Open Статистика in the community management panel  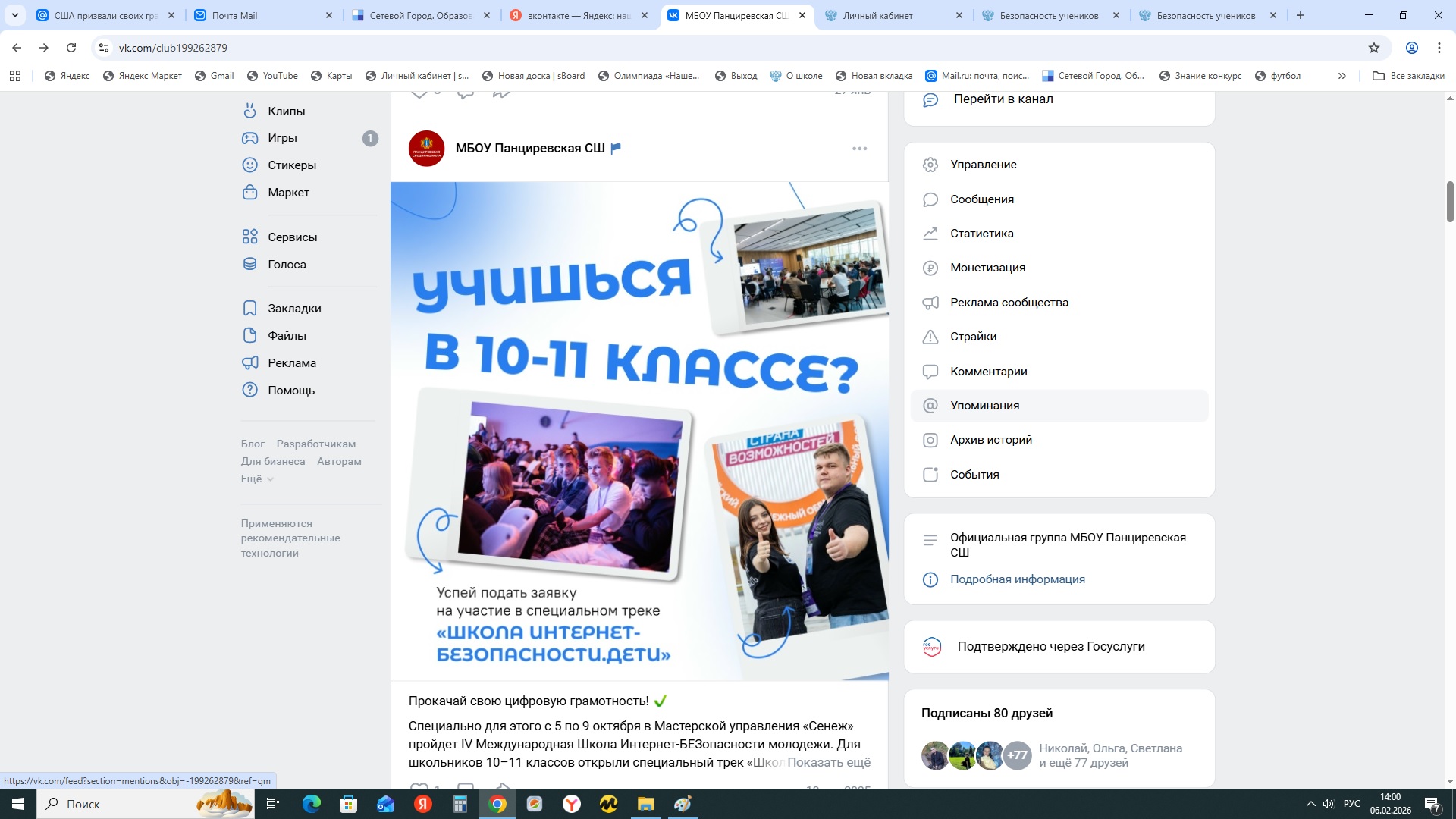981,234
